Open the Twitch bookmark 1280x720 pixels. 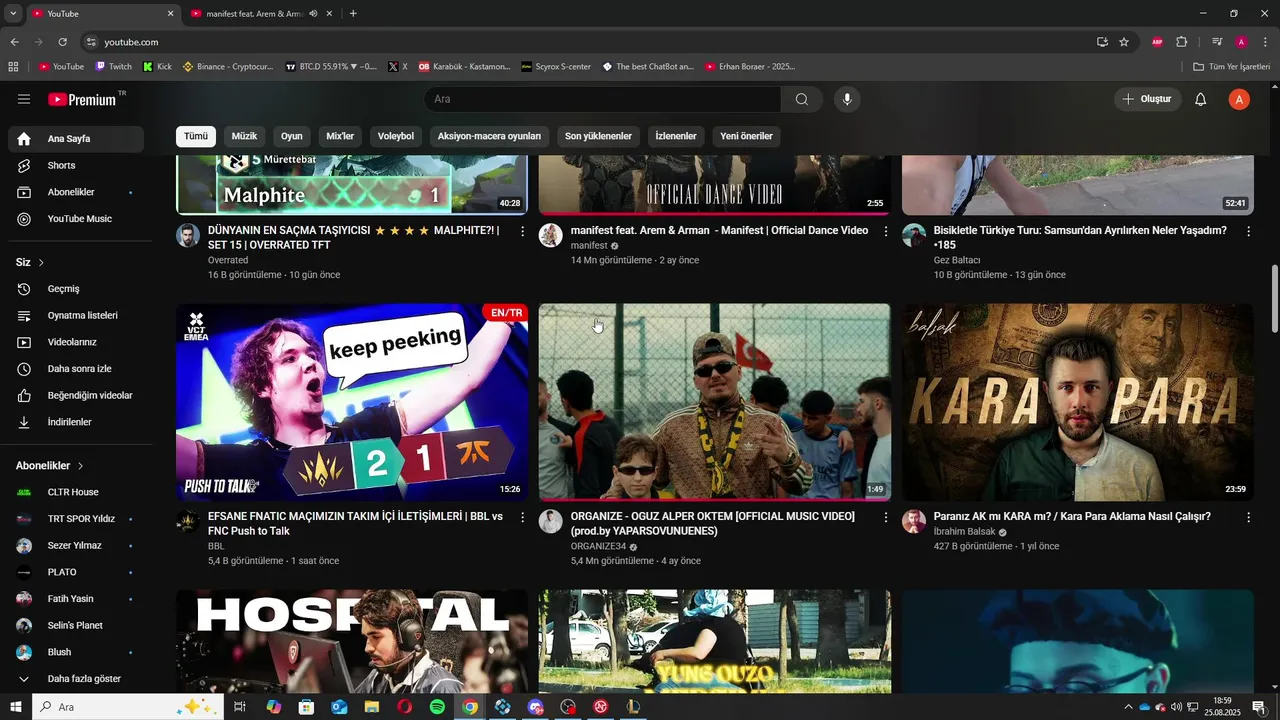(x=113, y=67)
